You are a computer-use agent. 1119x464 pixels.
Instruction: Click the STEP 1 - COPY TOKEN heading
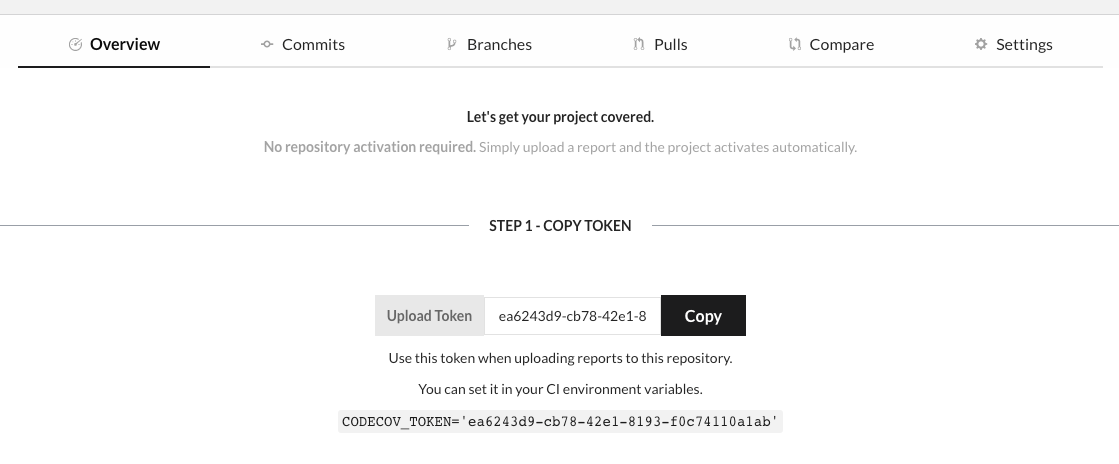pos(560,226)
